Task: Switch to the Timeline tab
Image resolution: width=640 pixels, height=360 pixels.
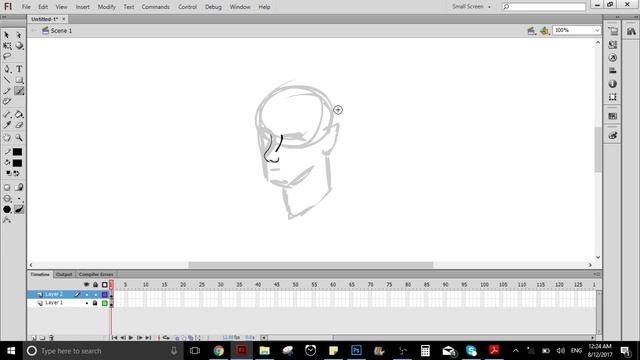Action: pyautogui.click(x=40, y=274)
